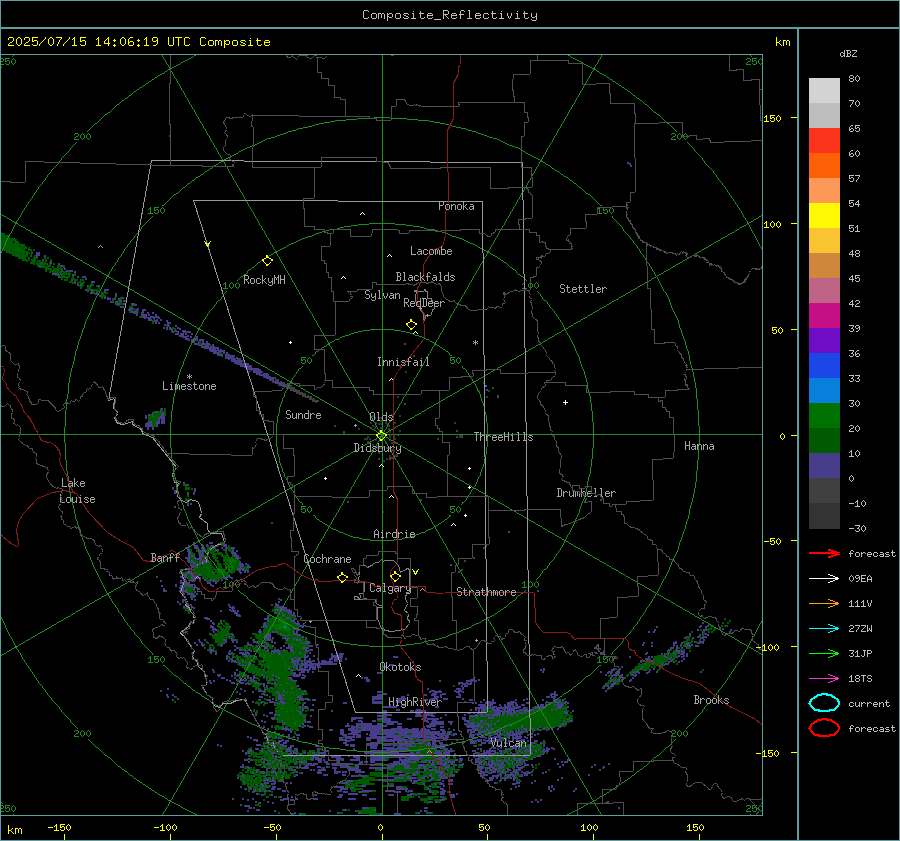
Task: Click the red forecast arrow in legend
Action: tap(824, 553)
